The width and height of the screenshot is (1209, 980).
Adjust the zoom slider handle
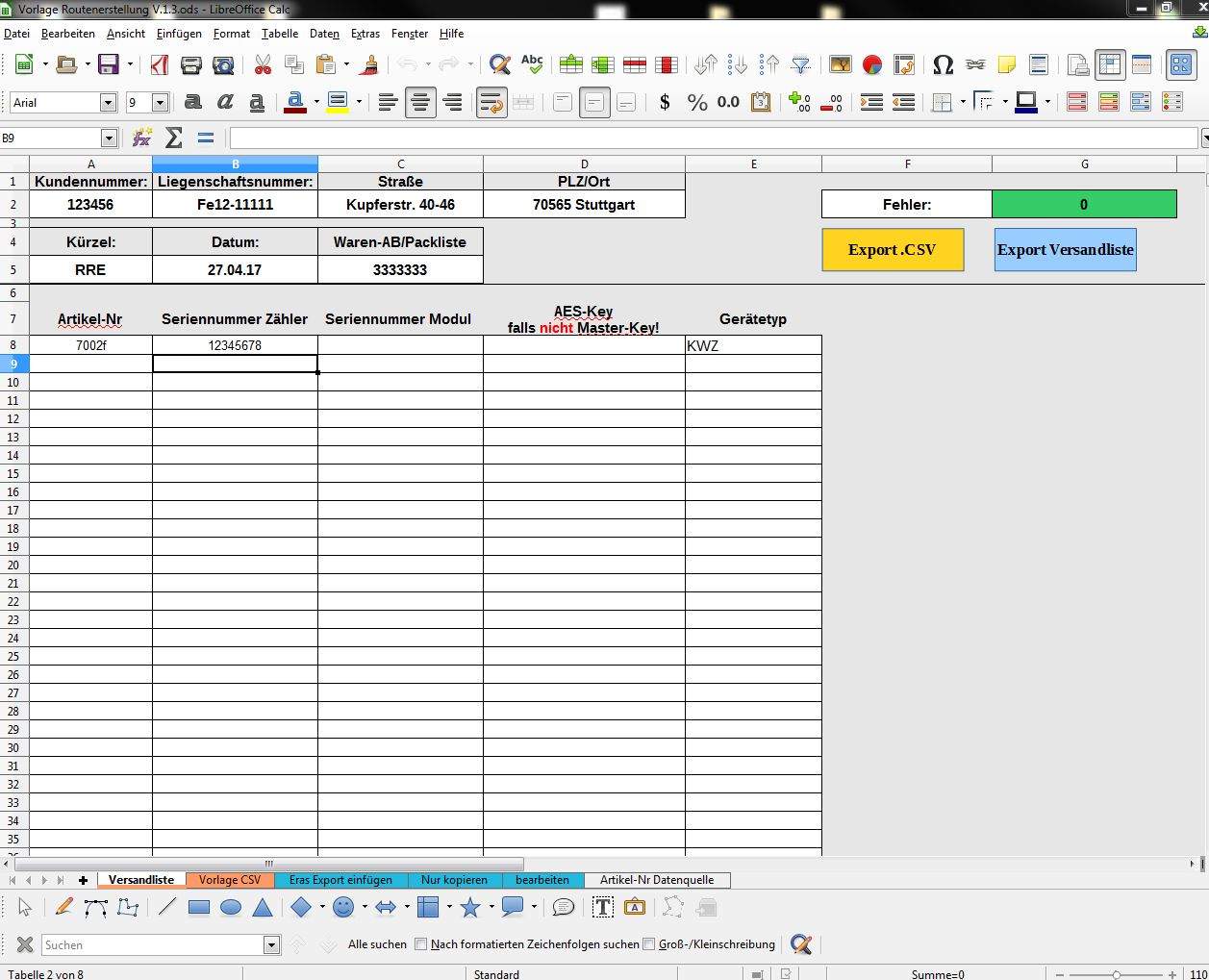click(1116, 974)
